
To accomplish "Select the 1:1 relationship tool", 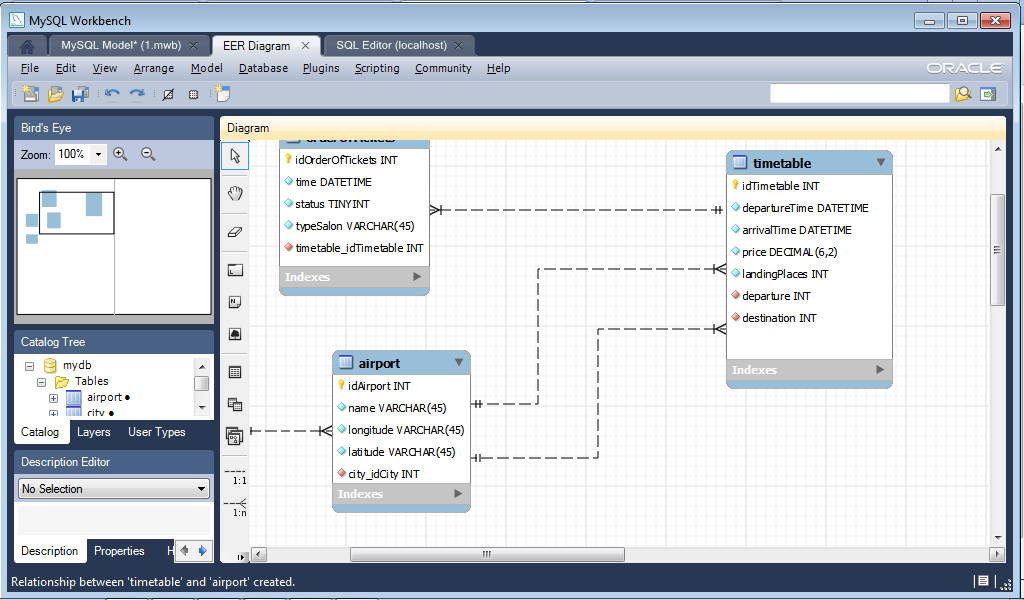I will 236,476.
